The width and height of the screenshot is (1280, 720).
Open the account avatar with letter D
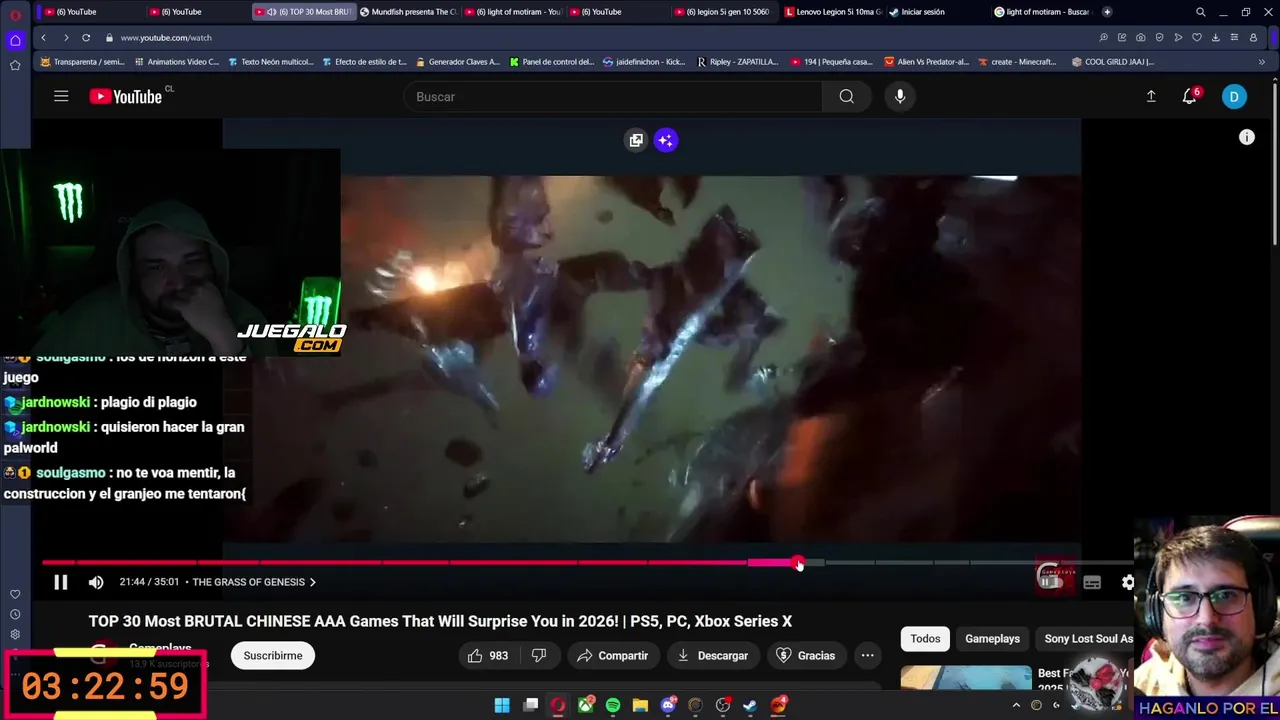pos(1234,97)
